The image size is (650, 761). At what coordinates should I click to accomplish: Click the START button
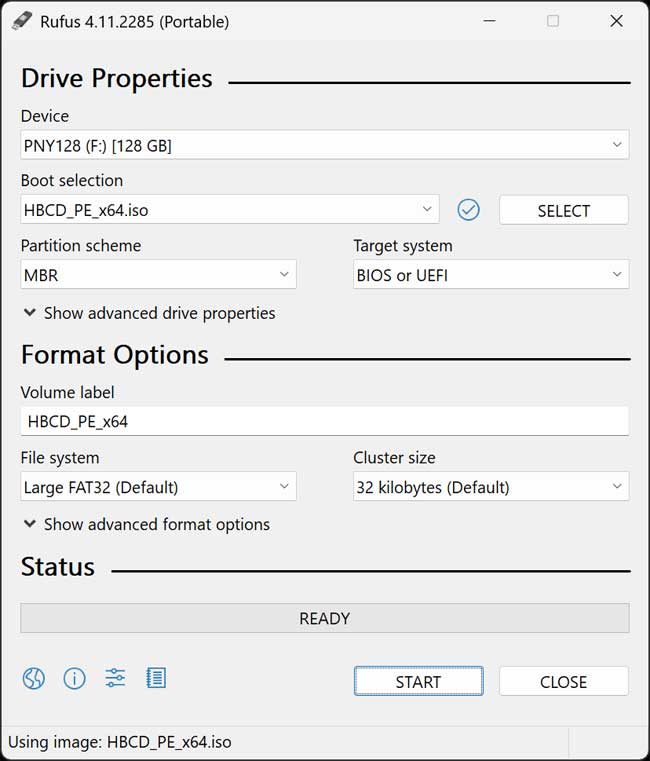[x=418, y=681]
